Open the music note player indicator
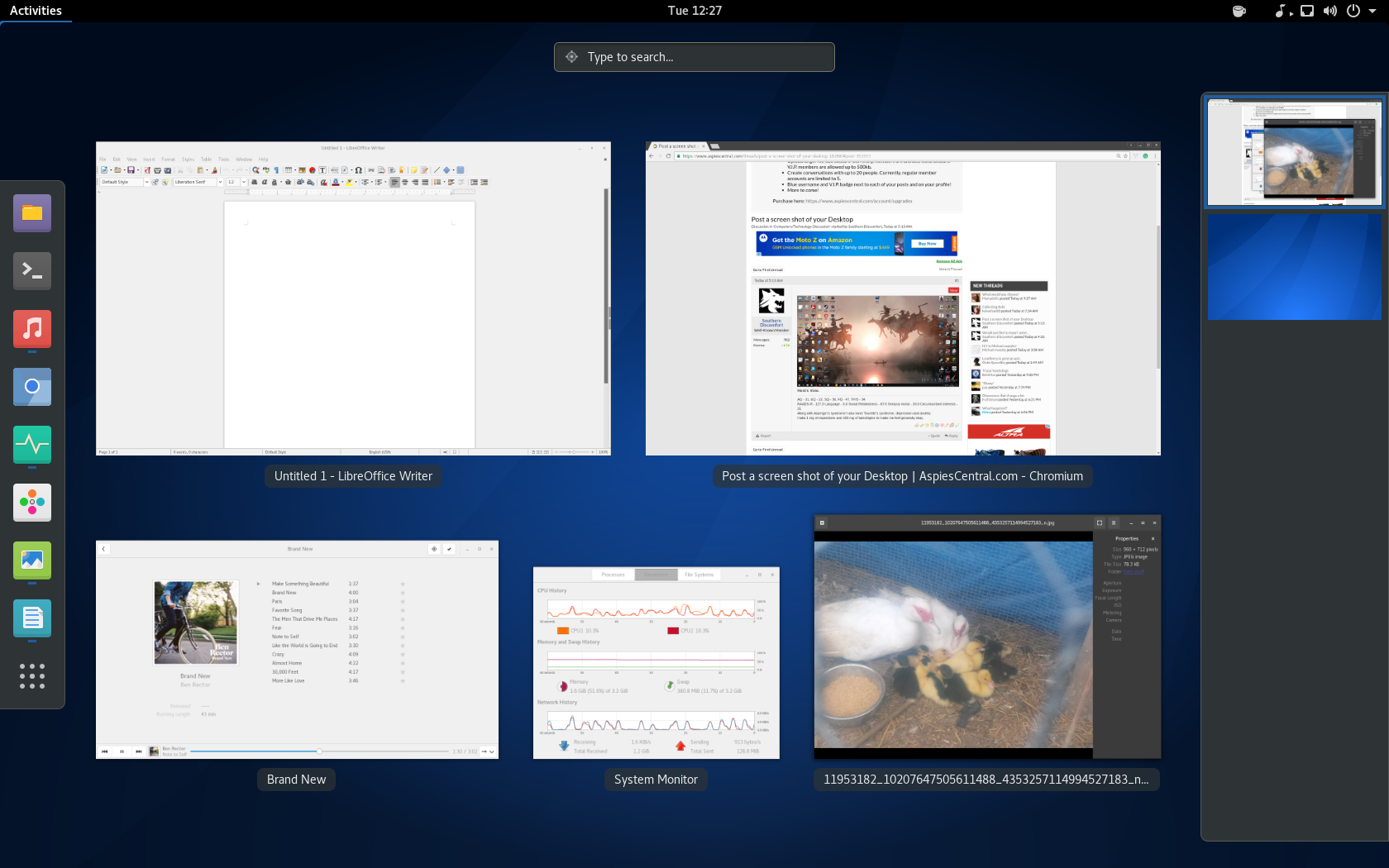The width and height of the screenshot is (1389, 868). [x=1281, y=11]
